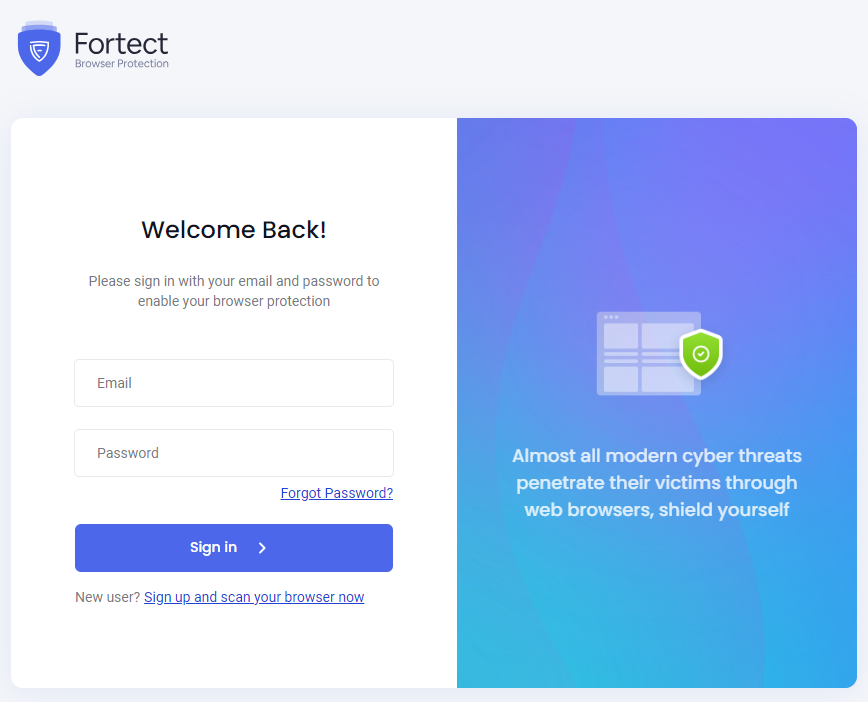Click the Welcome Back! heading
868x702 pixels.
(234, 230)
